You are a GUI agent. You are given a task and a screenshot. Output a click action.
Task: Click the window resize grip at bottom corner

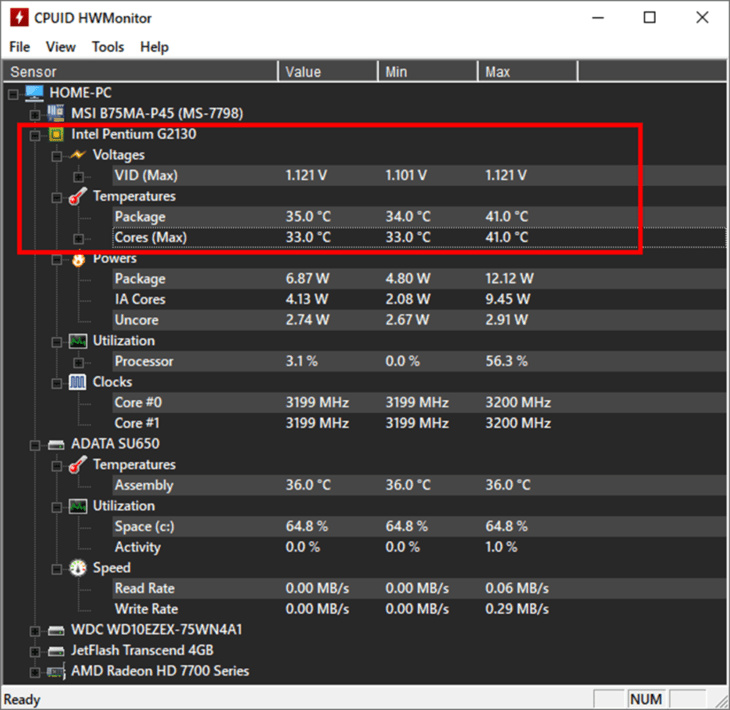pos(722,702)
